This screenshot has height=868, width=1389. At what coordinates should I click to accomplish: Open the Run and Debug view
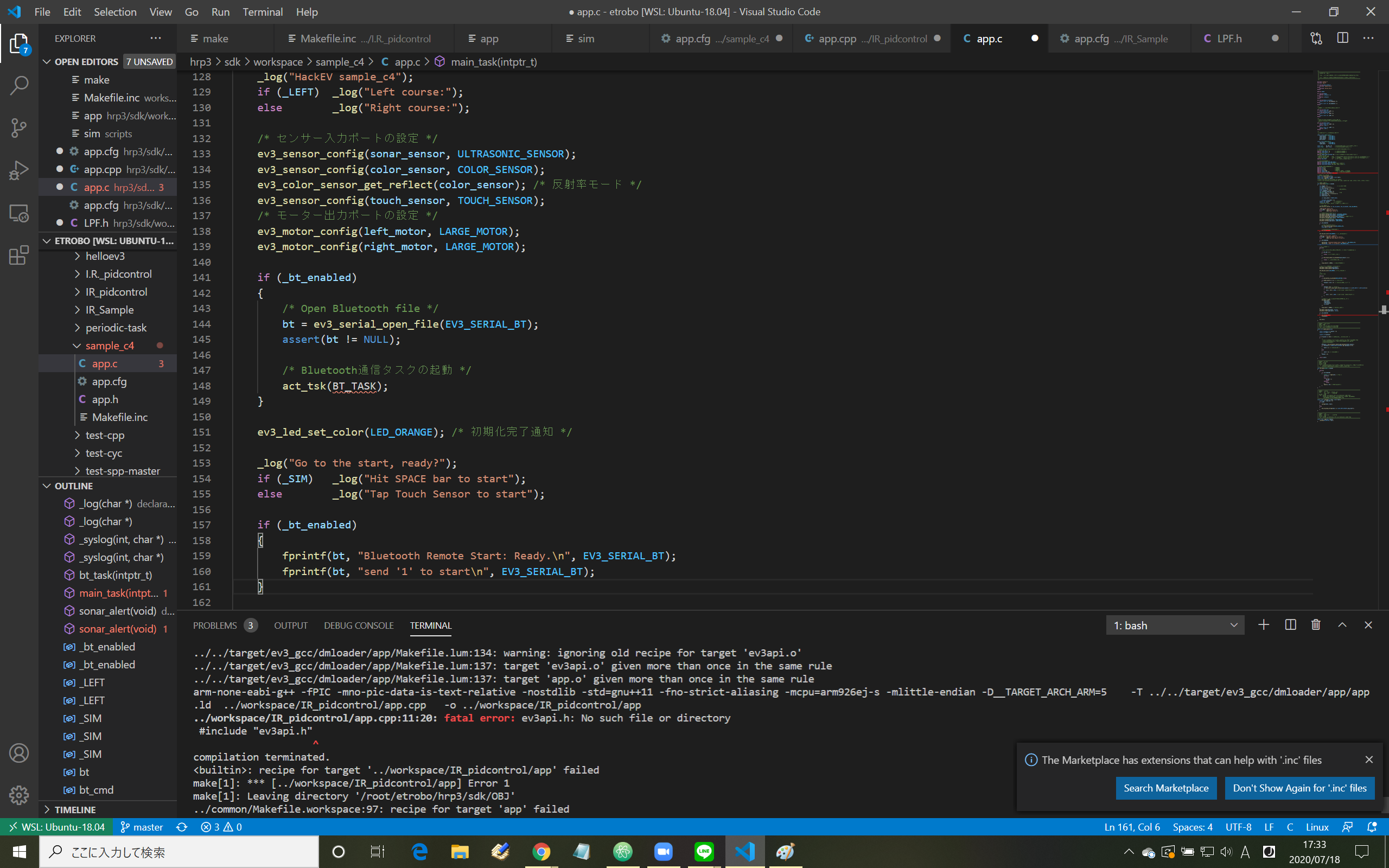pos(19,170)
